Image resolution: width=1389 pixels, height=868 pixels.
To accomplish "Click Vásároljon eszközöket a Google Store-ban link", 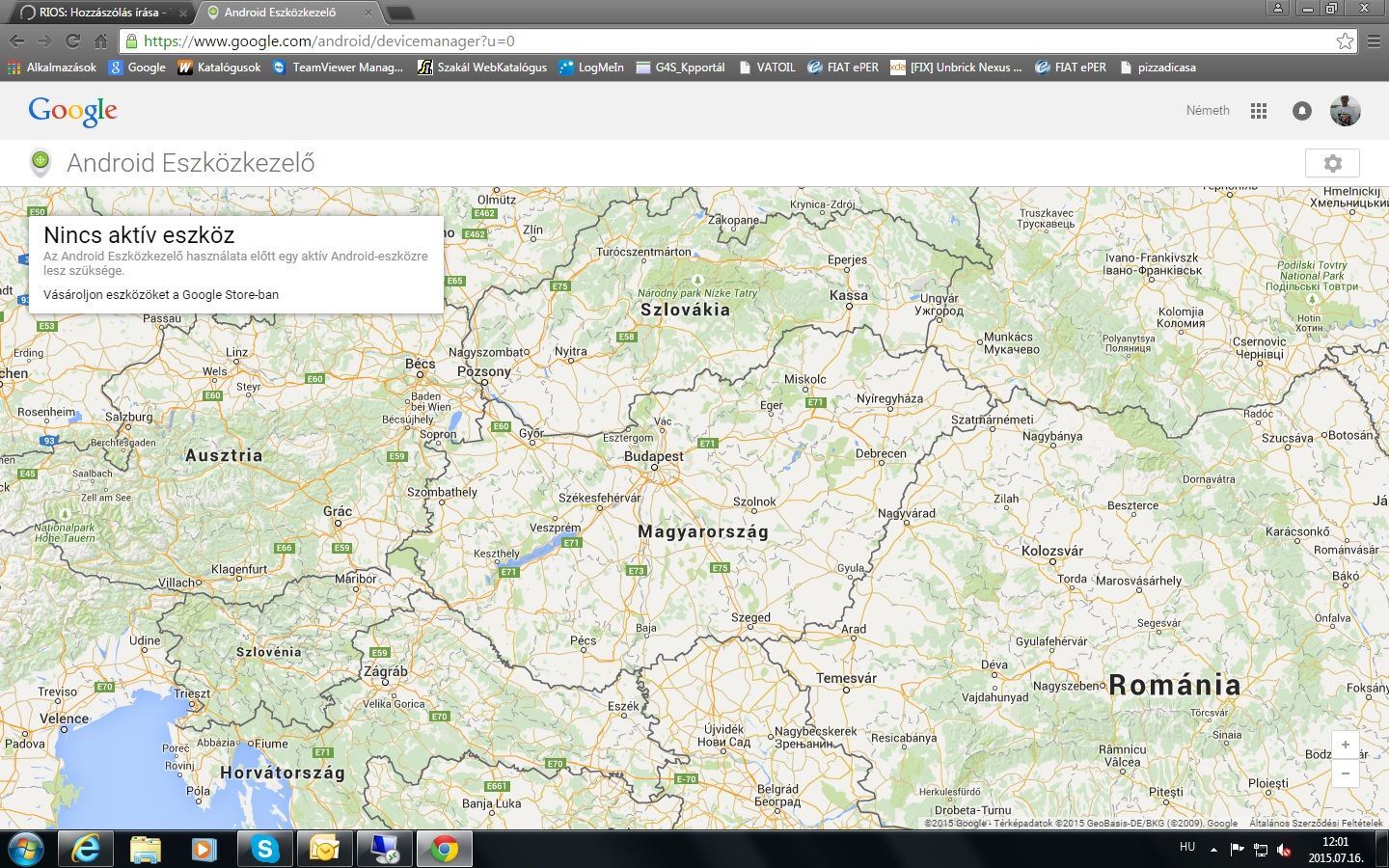I will point(161,295).
